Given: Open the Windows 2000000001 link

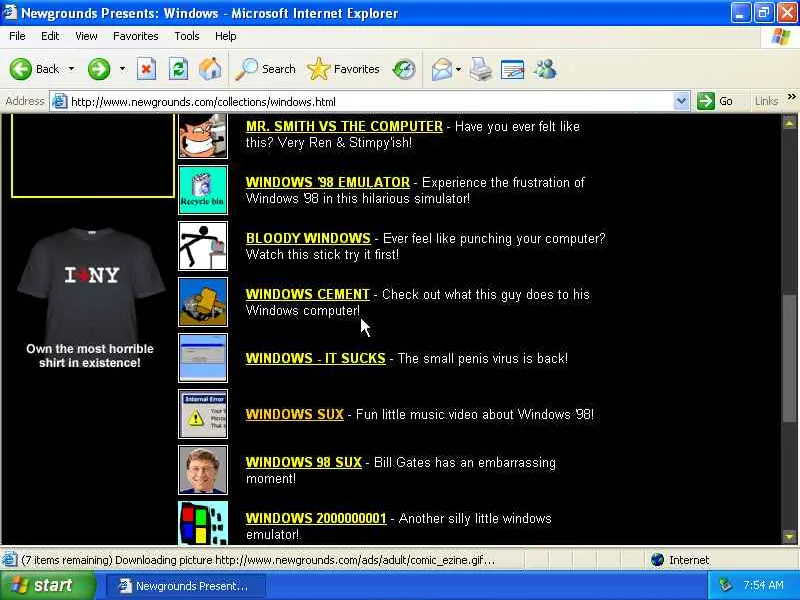Looking at the screenshot, I should (316, 518).
